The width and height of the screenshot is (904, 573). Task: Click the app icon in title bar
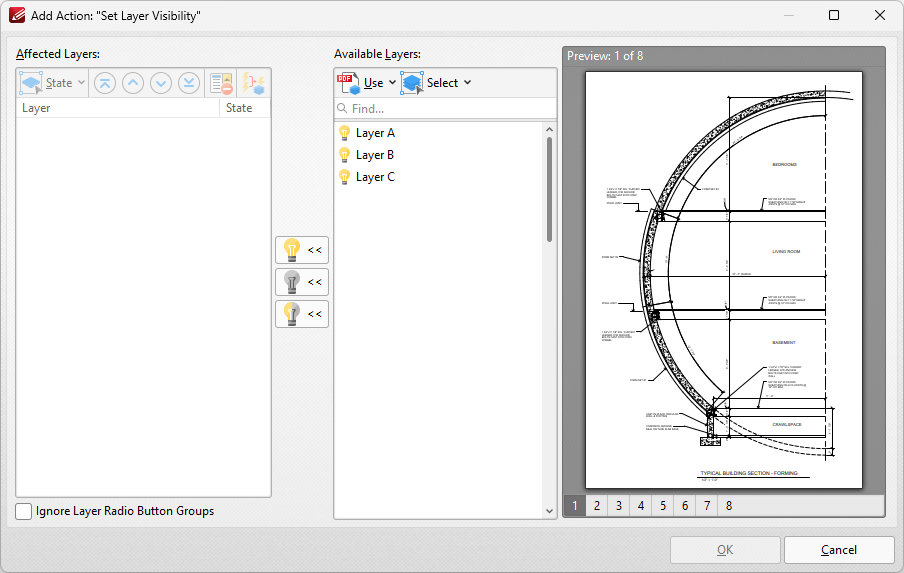(17, 16)
